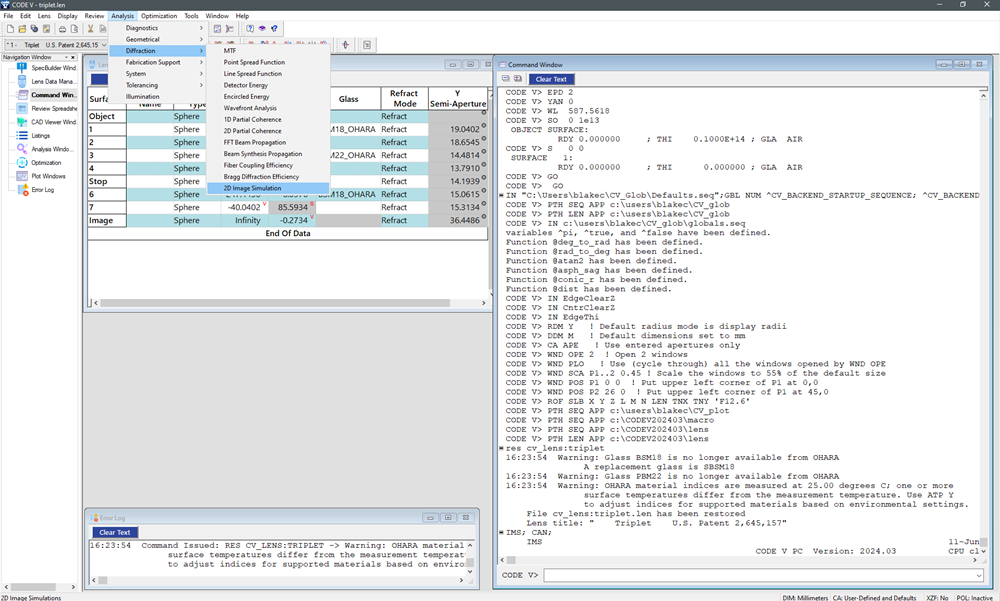1000x601 pixels.
Task: Choose Wavefront Analysis
Action: [268, 108]
